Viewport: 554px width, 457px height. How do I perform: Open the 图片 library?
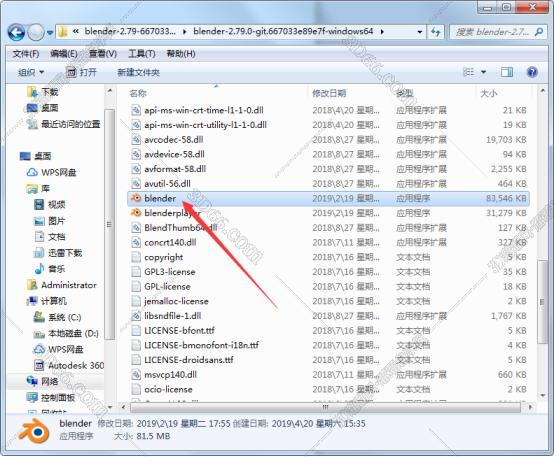pos(49,221)
